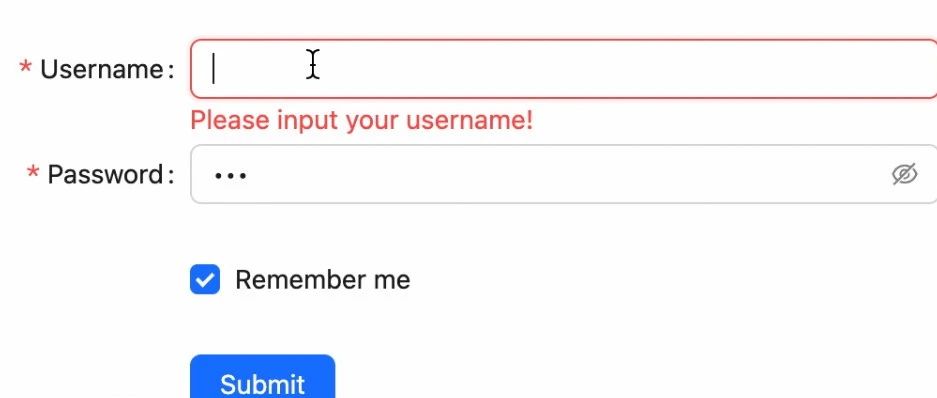
Task: Click the word 'me' in Remember me
Action: [392, 280]
